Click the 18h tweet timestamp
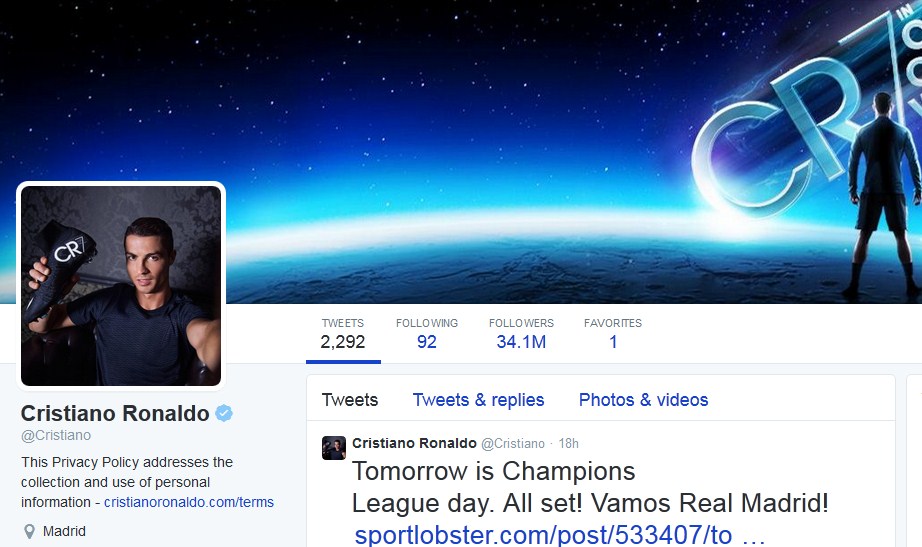This screenshot has height=547, width=922. (569, 443)
